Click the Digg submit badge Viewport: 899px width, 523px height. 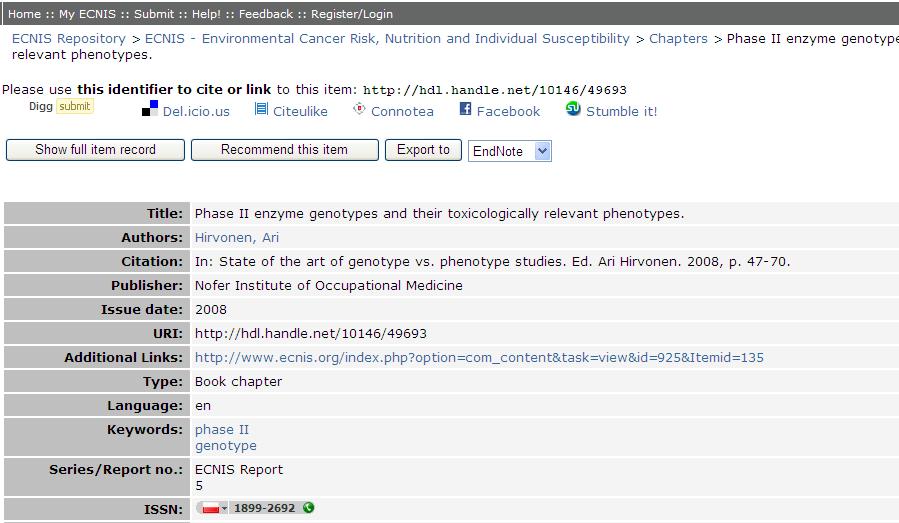pyautogui.click(x=75, y=106)
